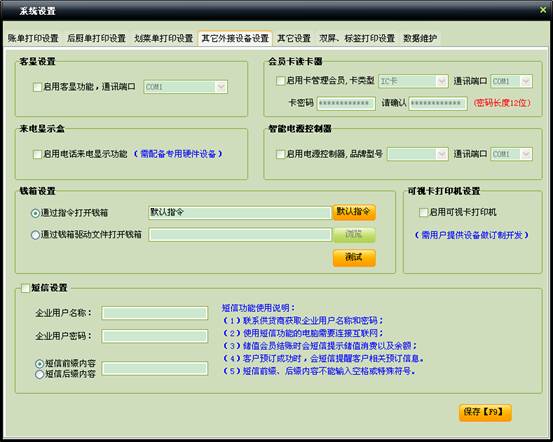Click the orange 默认指令 button
This screenshot has height=442, width=553.
[x=354, y=212]
